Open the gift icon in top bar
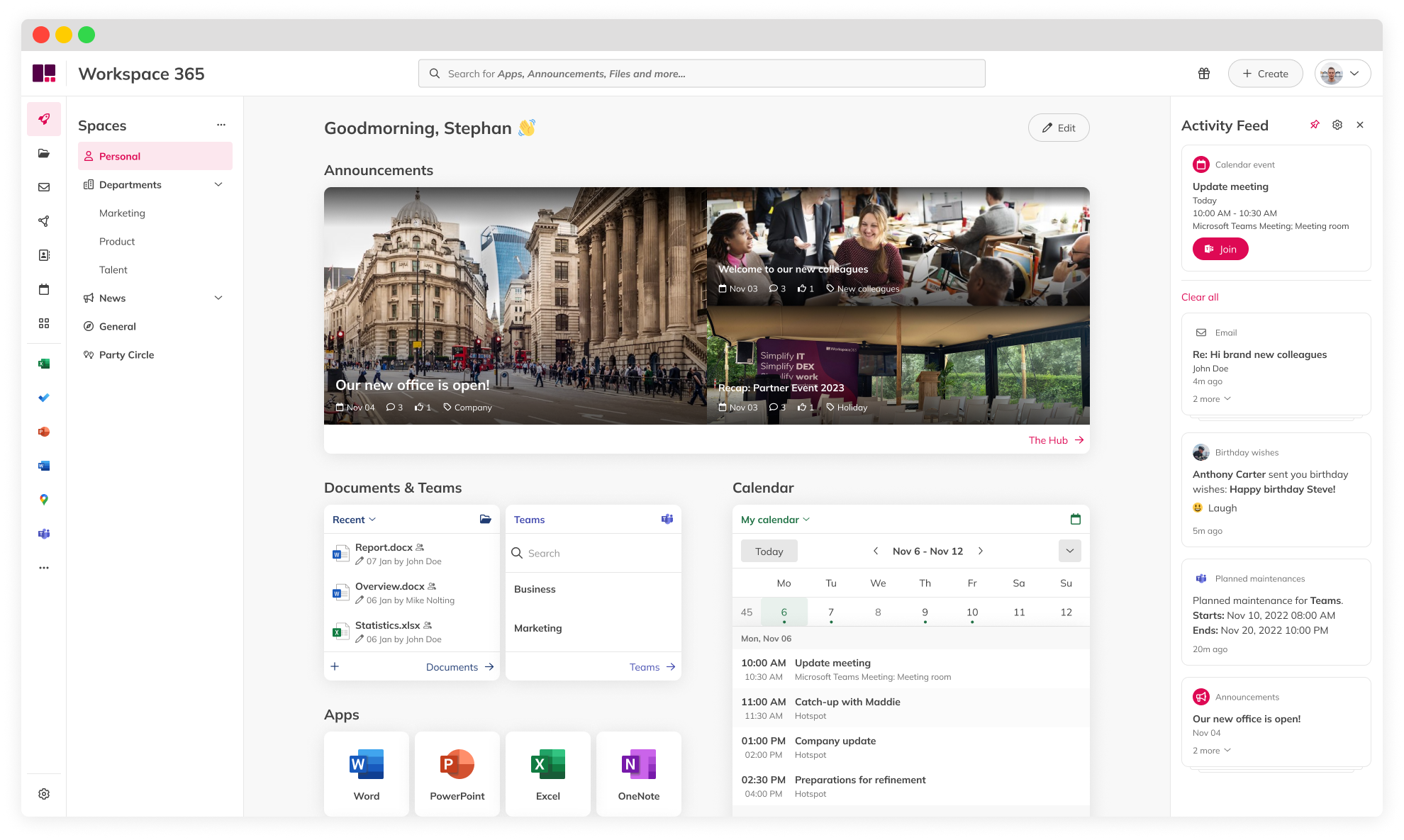This screenshot has height=840, width=1404. pos(1204,74)
